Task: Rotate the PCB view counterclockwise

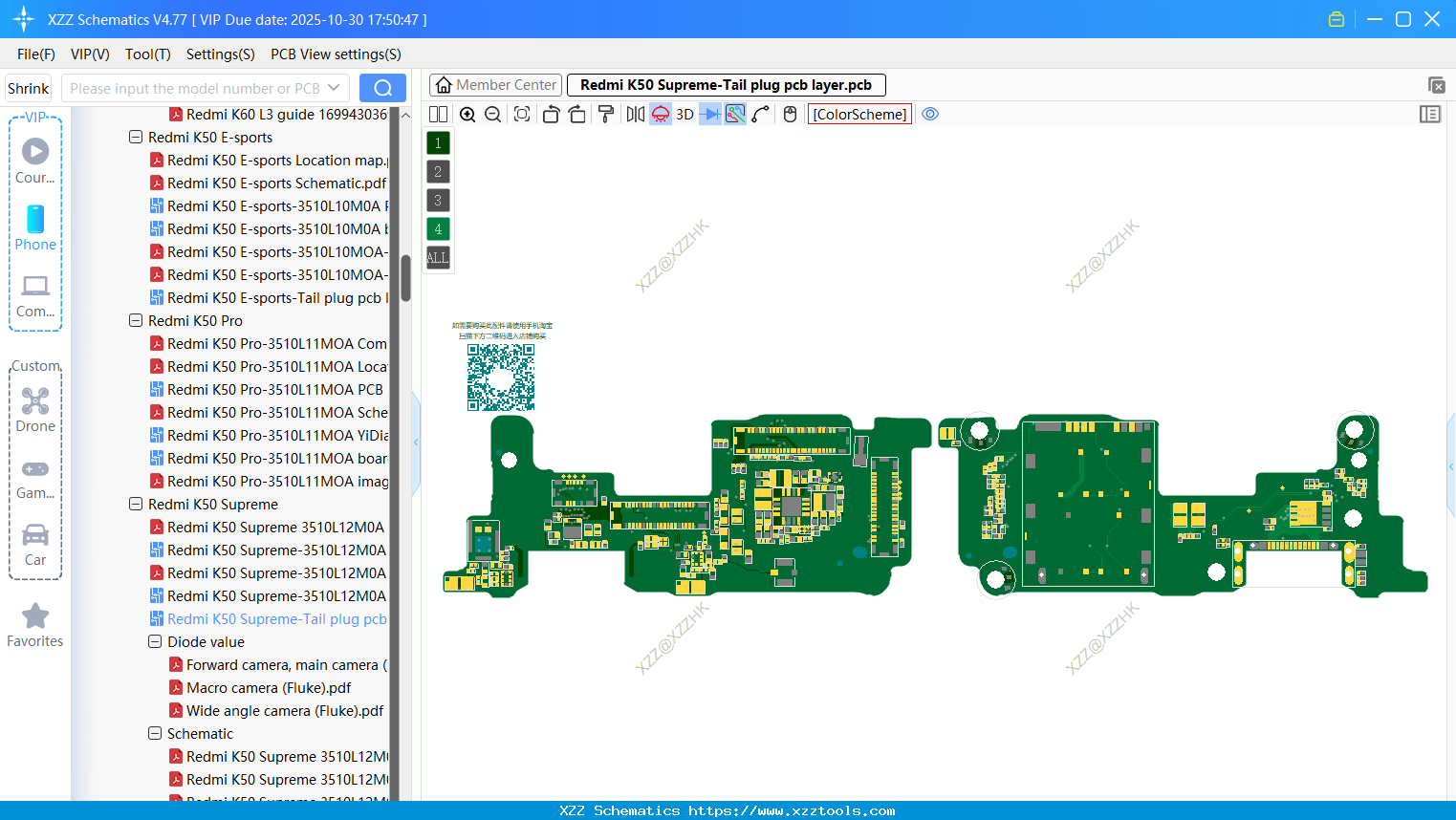Action: (x=551, y=114)
